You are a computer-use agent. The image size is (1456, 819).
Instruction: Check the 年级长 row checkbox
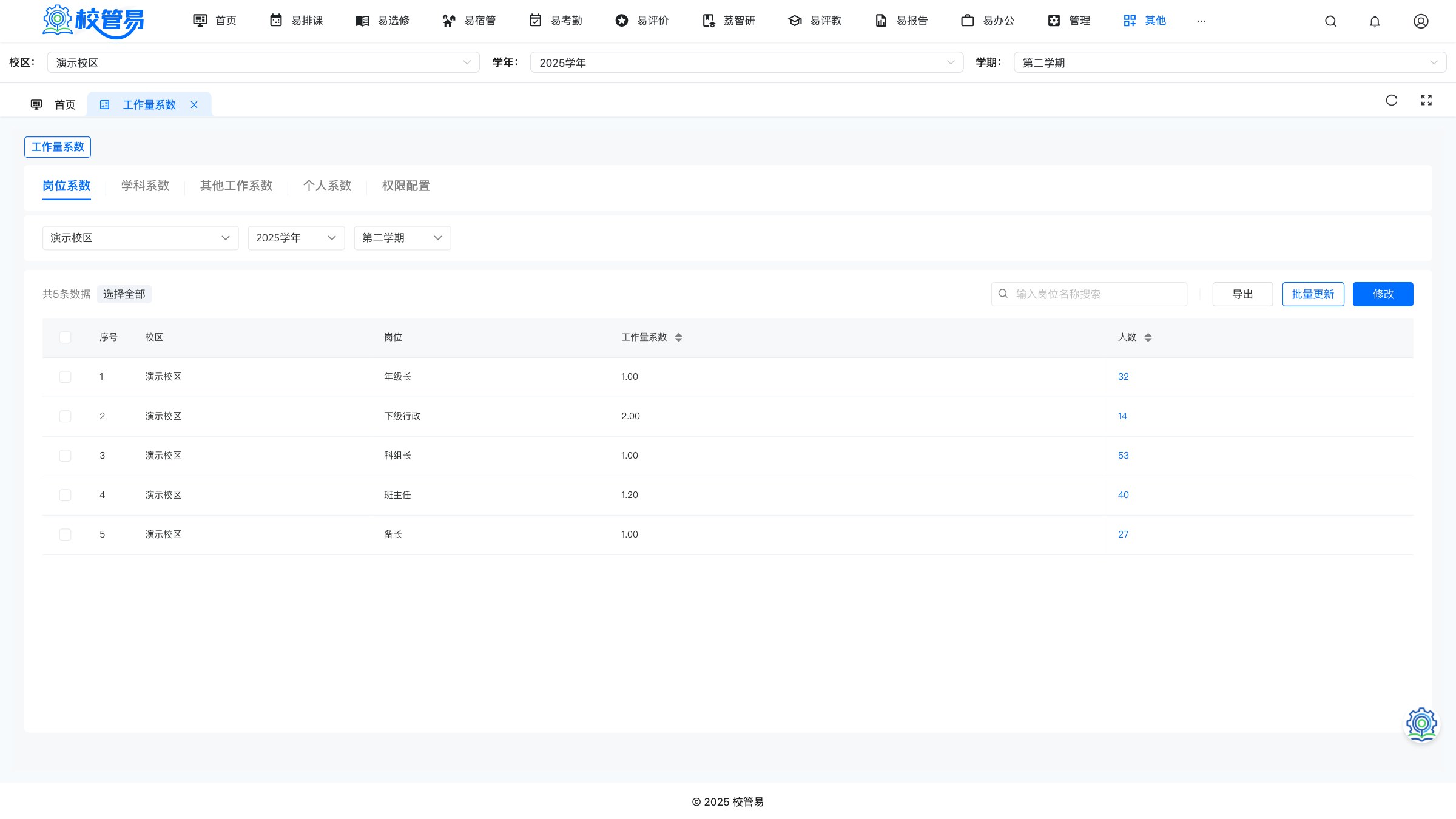(65, 377)
